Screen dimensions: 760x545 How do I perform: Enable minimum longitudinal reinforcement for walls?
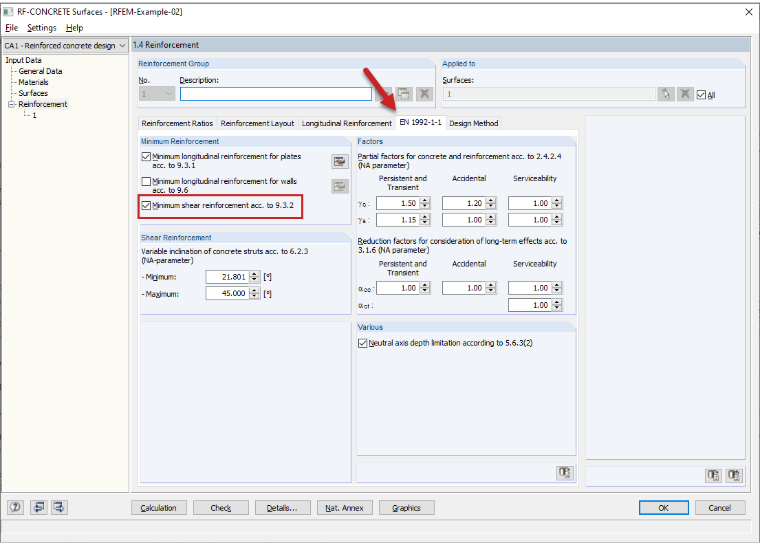tap(146, 181)
